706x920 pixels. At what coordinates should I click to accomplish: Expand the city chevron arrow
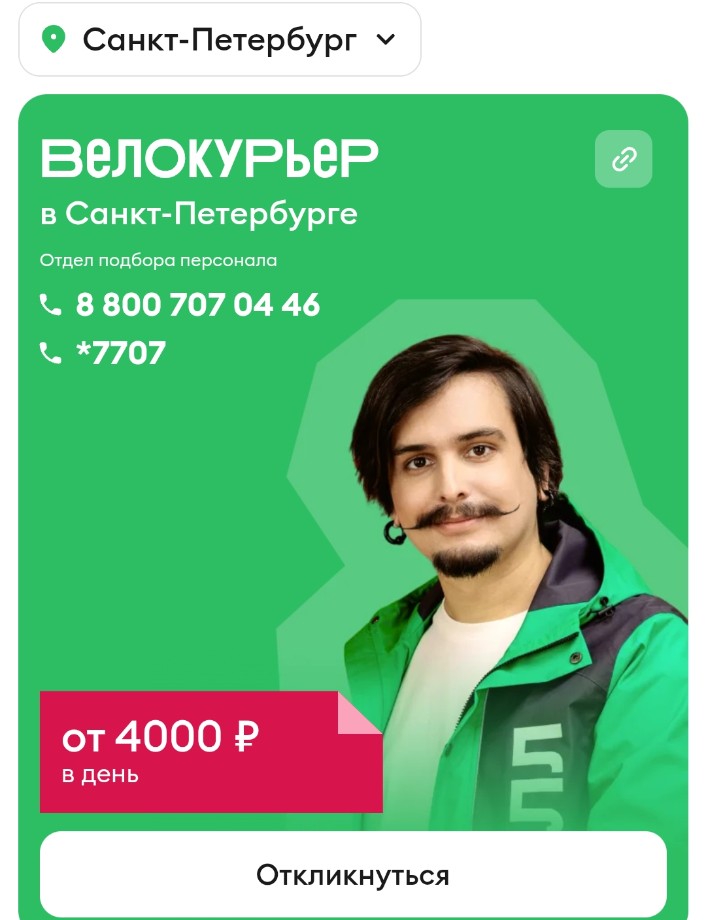(x=386, y=39)
